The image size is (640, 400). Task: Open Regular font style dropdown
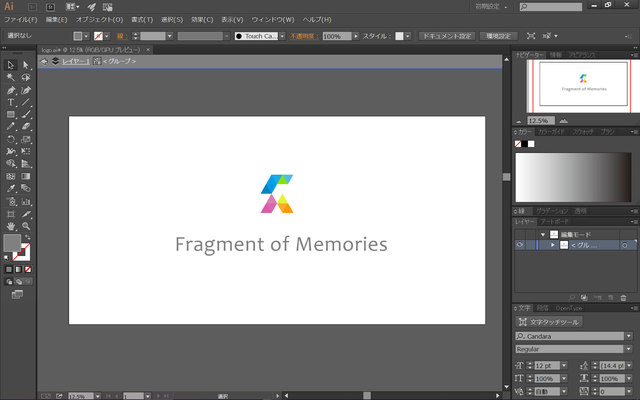(629, 349)
